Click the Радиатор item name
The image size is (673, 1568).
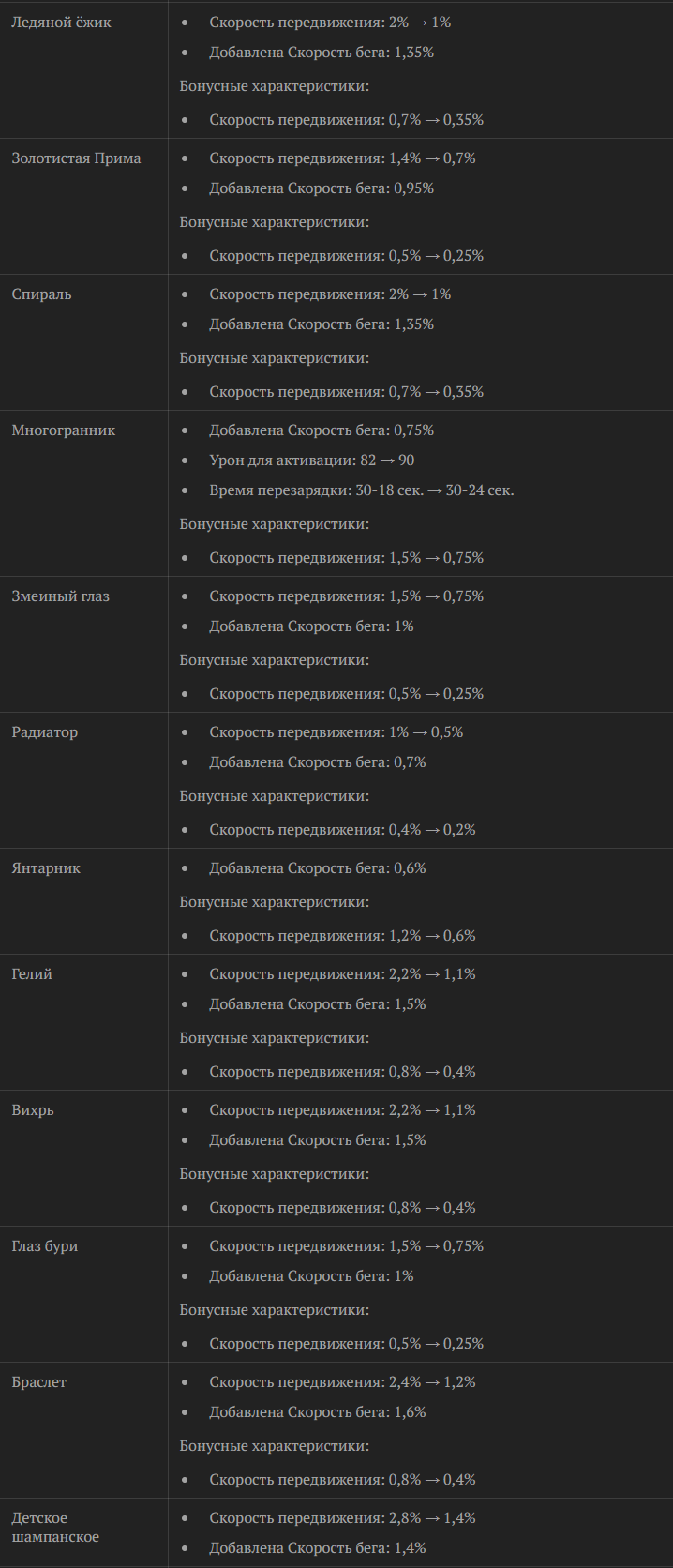pyautogui.click(x=45, y=731)
